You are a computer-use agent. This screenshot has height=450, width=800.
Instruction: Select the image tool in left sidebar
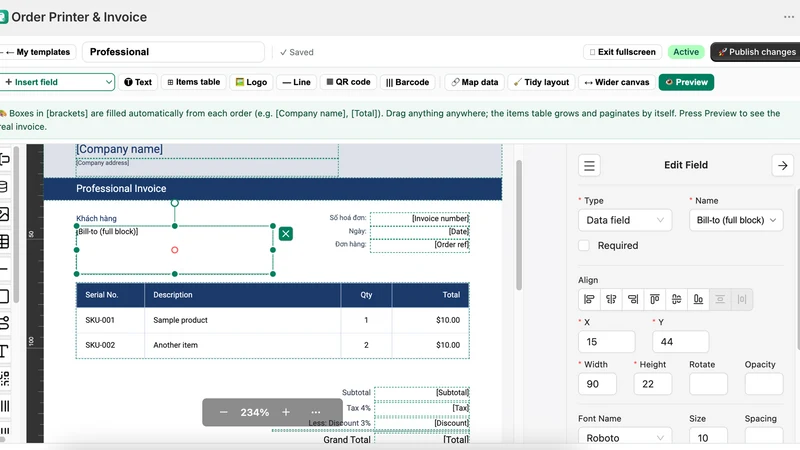tap(4, 214)
